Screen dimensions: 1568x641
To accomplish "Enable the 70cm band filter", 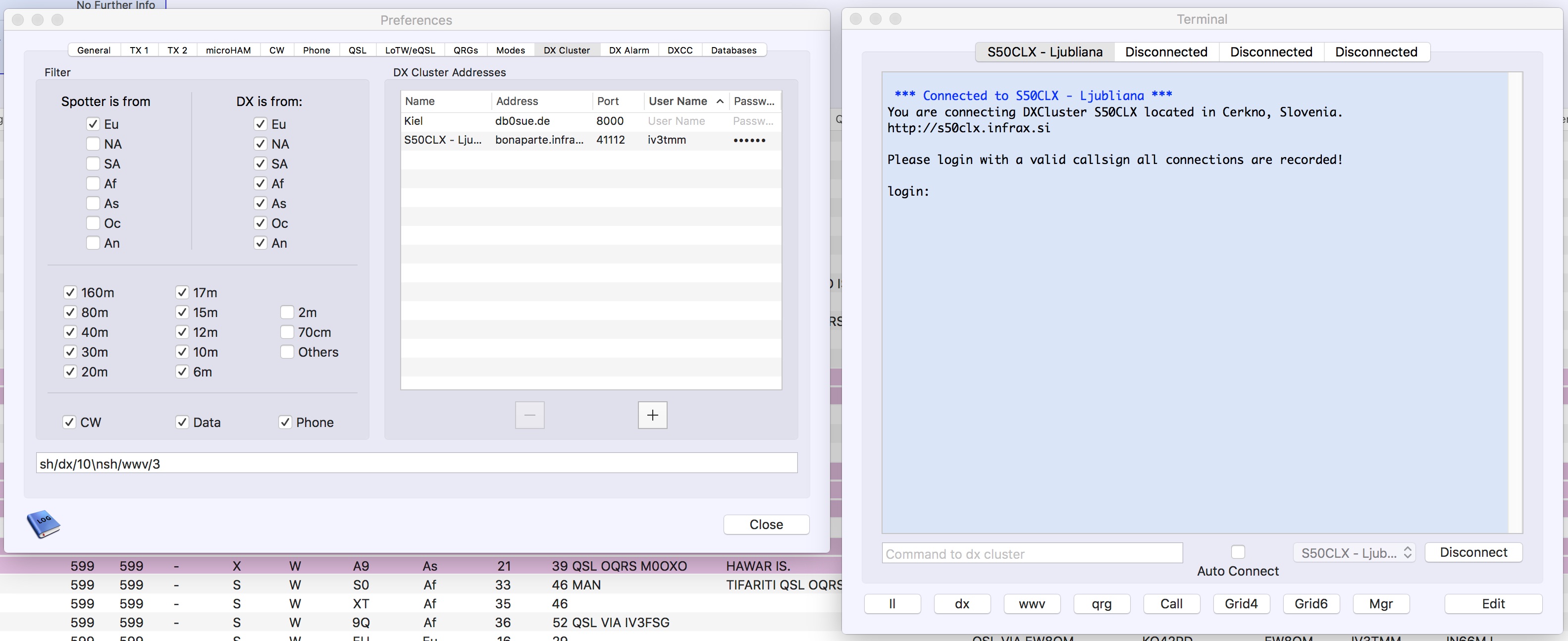I will (x=287, y=332).
